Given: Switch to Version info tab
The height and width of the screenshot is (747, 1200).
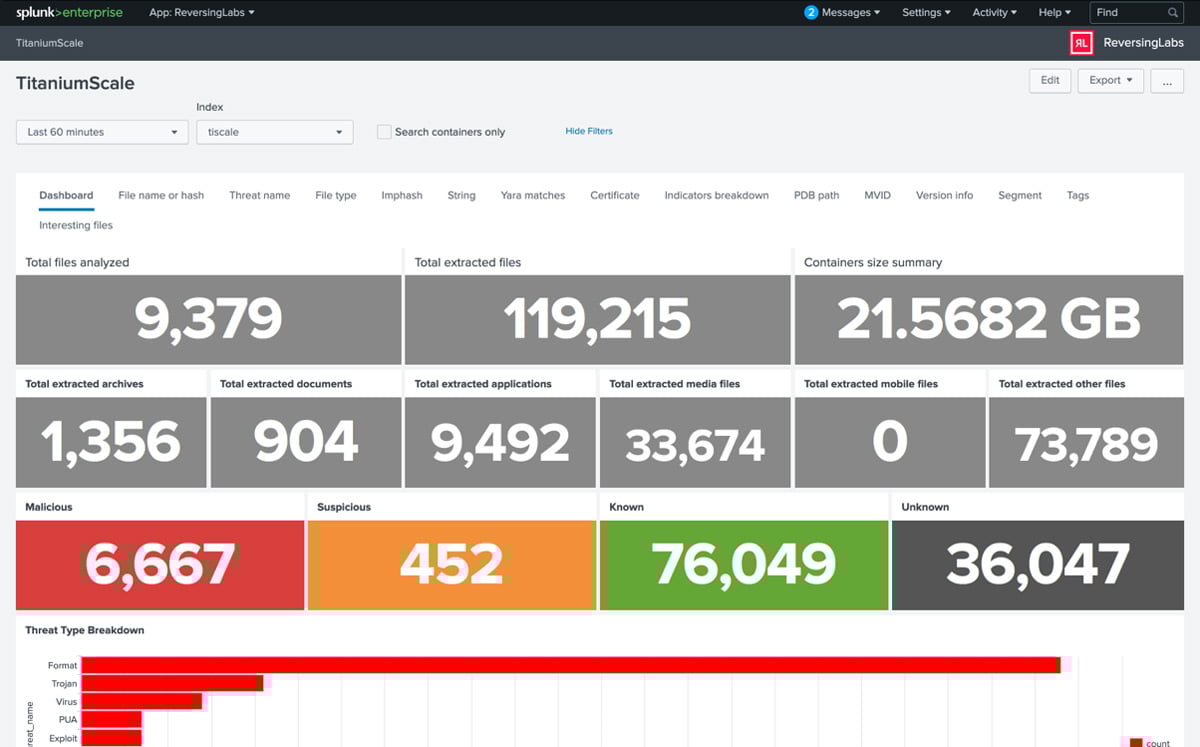Looking at the screenshot, I should pos(944,195).
